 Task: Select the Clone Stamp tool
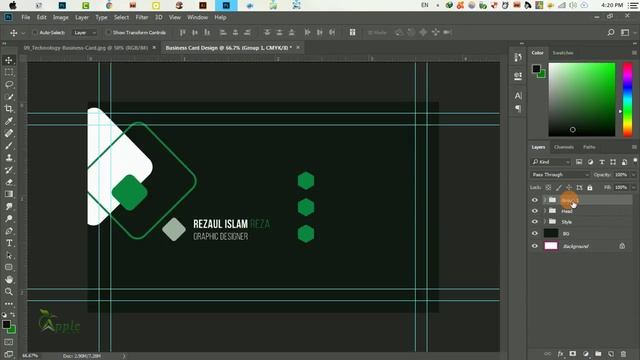coord(9,158)
